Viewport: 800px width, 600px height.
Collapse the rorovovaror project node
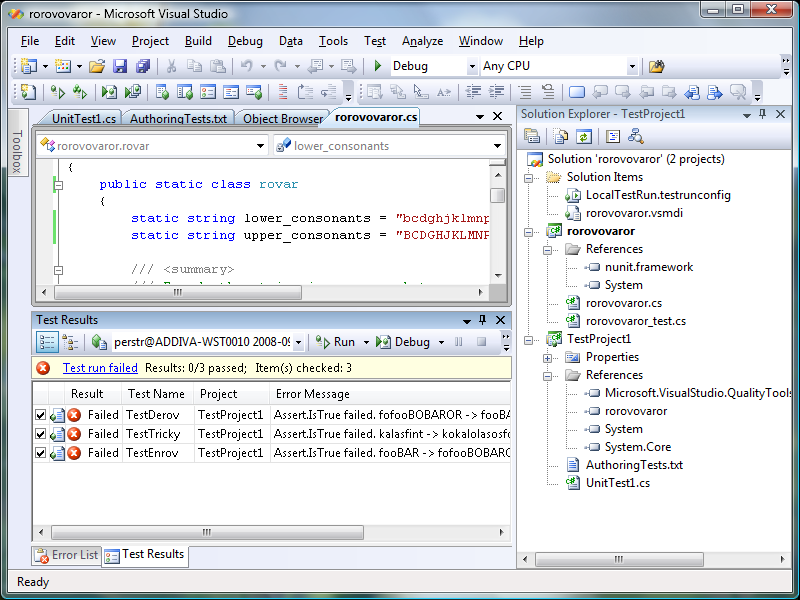[x=529, y=232]
